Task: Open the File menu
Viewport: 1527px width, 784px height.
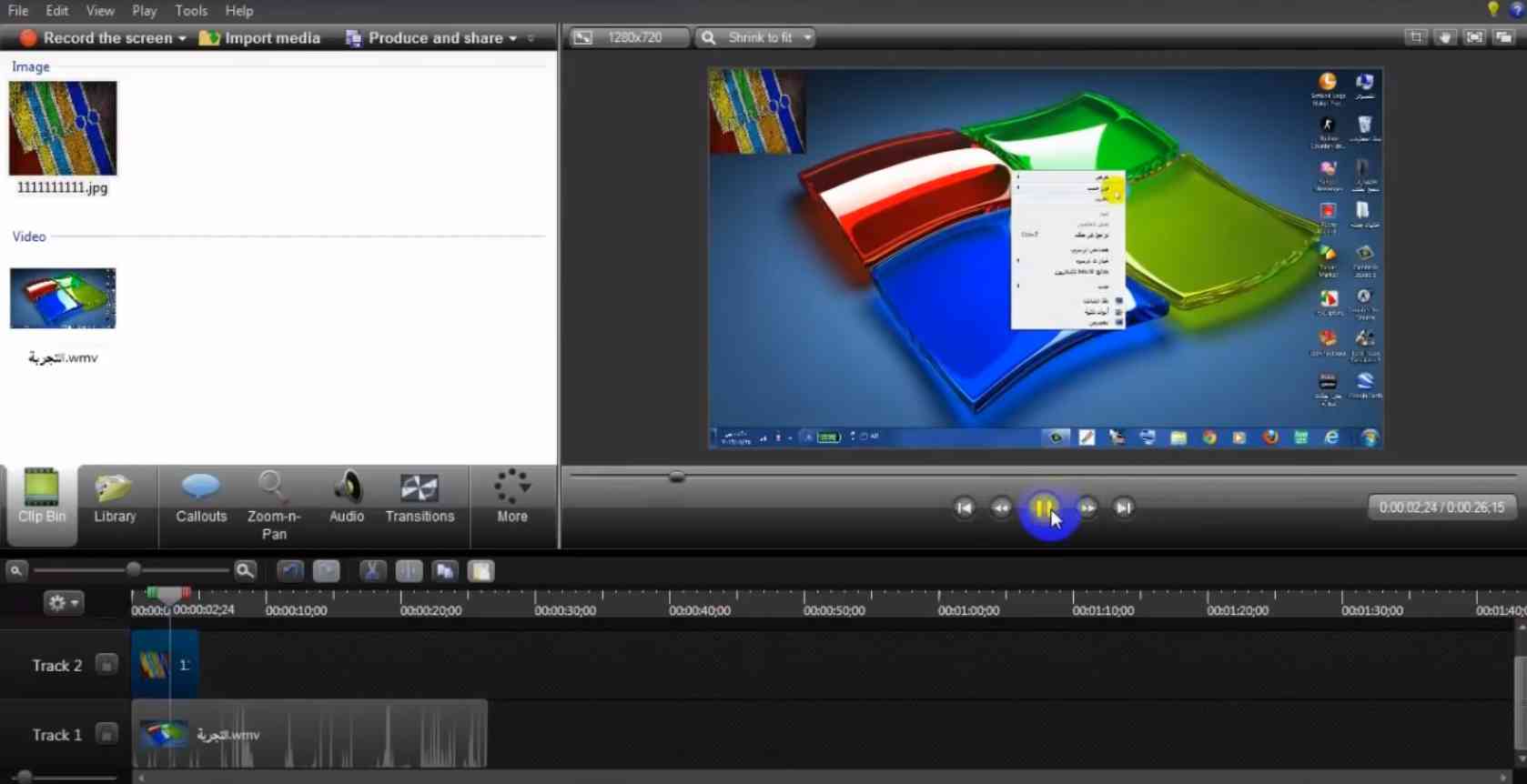Action: click(18, 11)
